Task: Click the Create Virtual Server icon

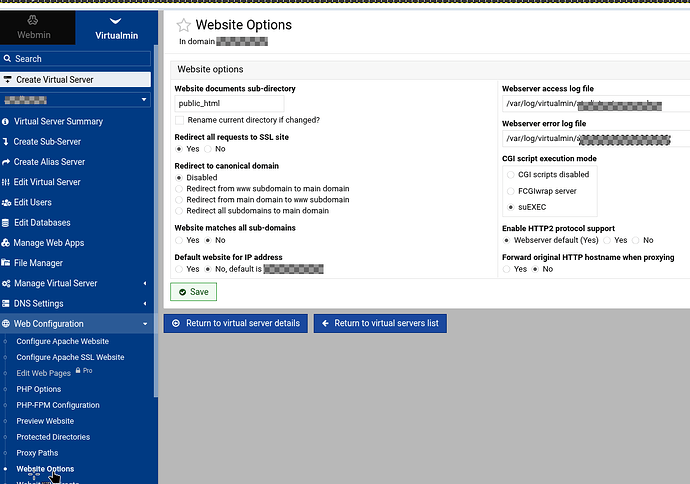Action: (7, 80)
